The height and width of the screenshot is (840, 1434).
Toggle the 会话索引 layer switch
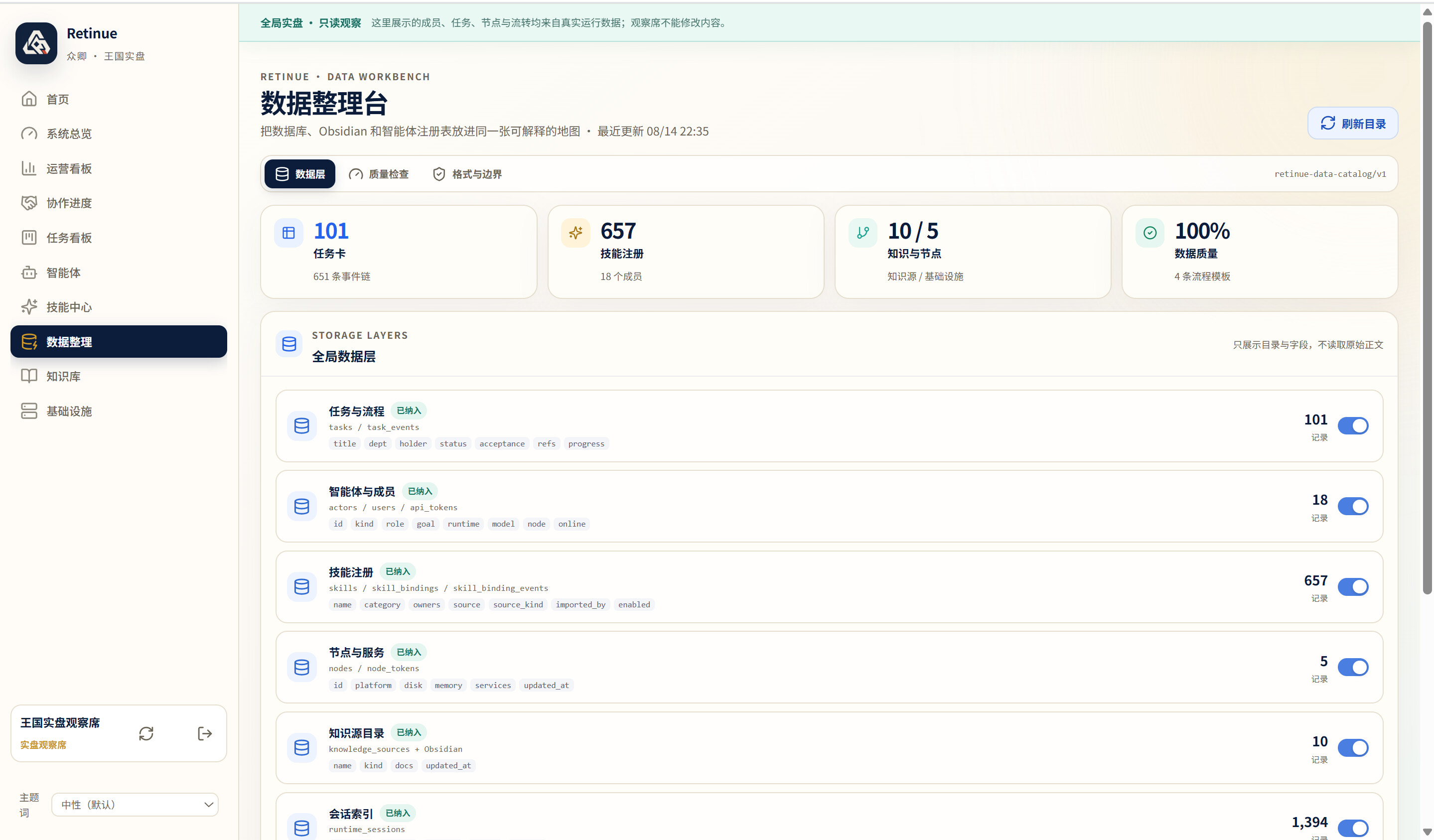point(1353,828)
